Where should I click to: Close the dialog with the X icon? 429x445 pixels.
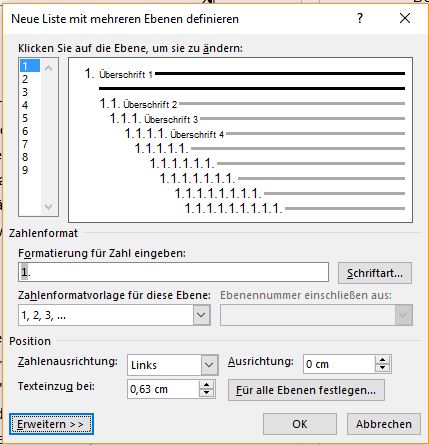click(405, 18)
